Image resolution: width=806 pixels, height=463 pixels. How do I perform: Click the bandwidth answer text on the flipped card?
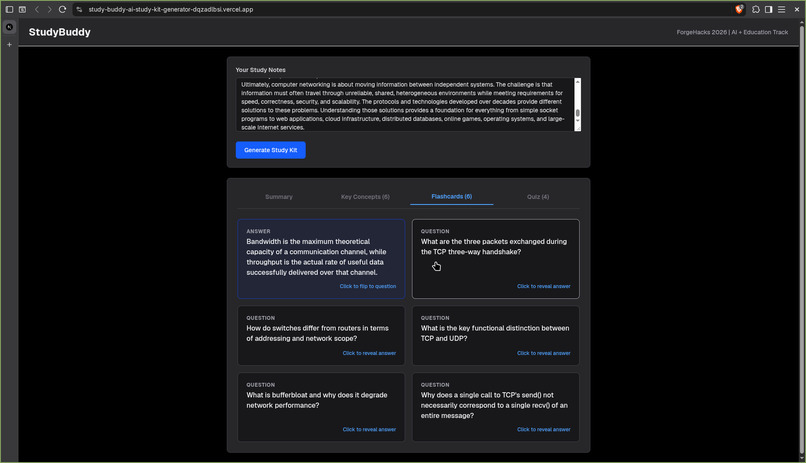click(316, 257)
